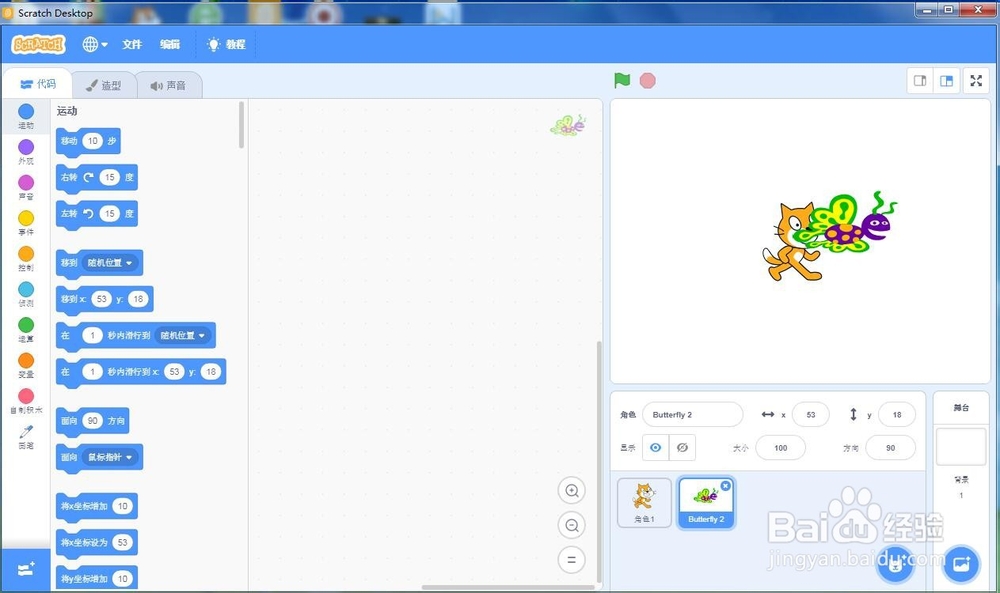Switch to small stage layout
Viewport: 1000px width, 593px height.
click(x=920, y=81)
